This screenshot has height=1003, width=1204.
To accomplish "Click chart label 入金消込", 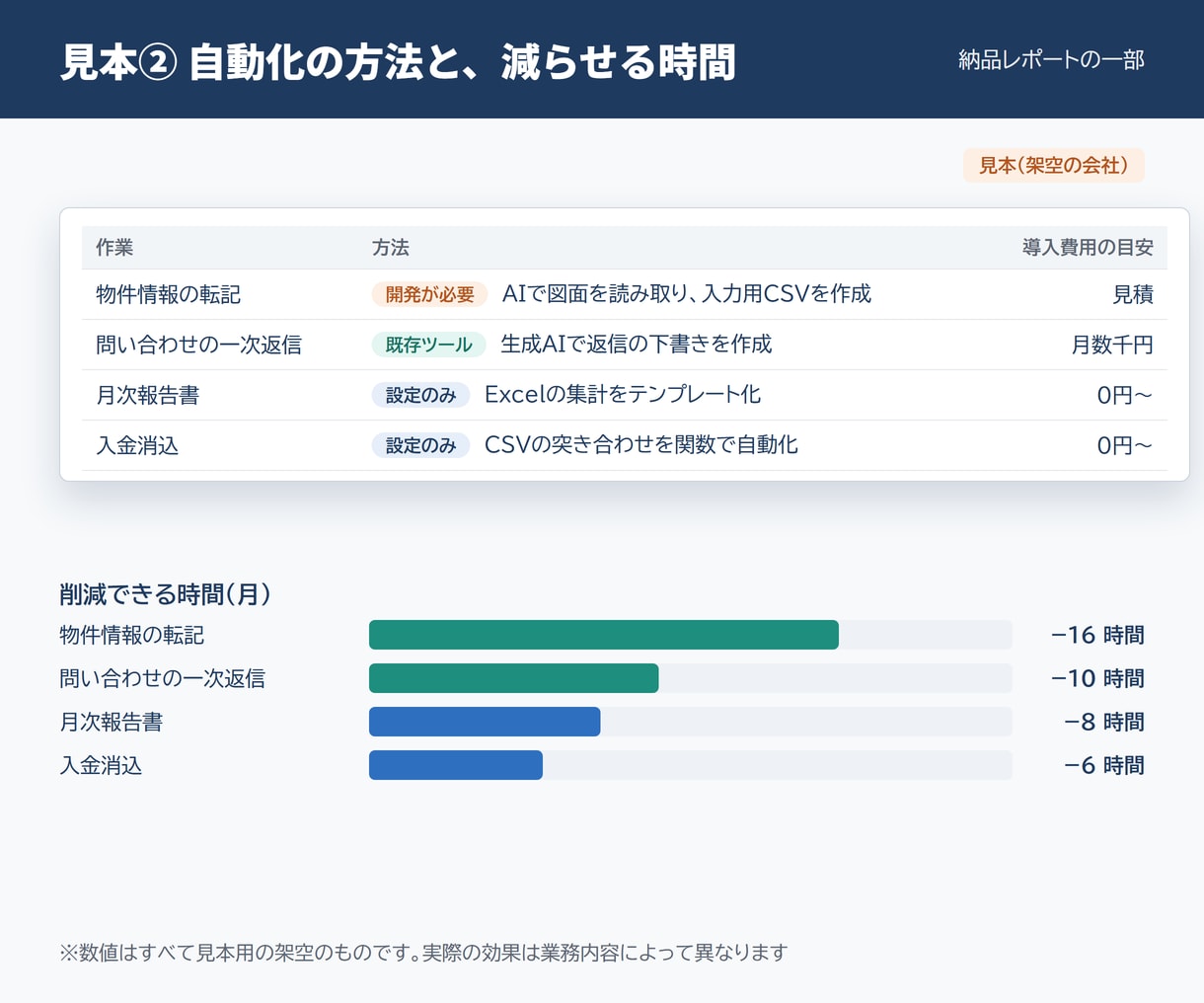I will click(101, 765).
